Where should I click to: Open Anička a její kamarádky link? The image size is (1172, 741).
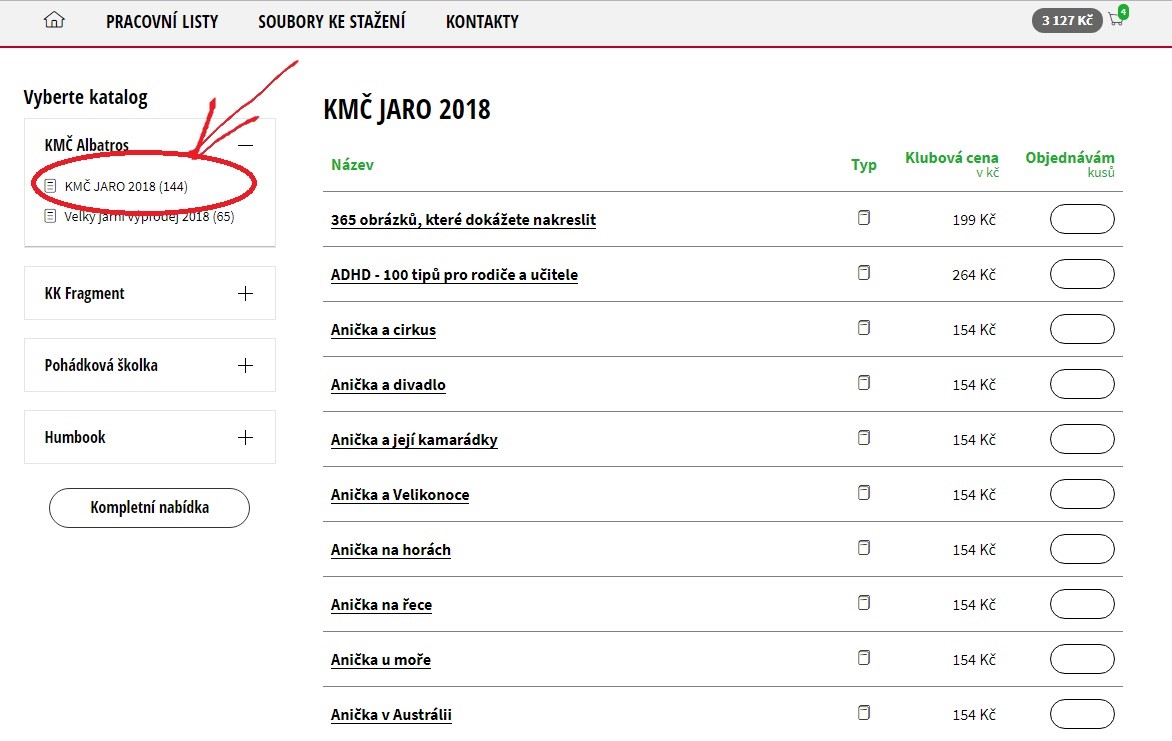tap(414, 440)
